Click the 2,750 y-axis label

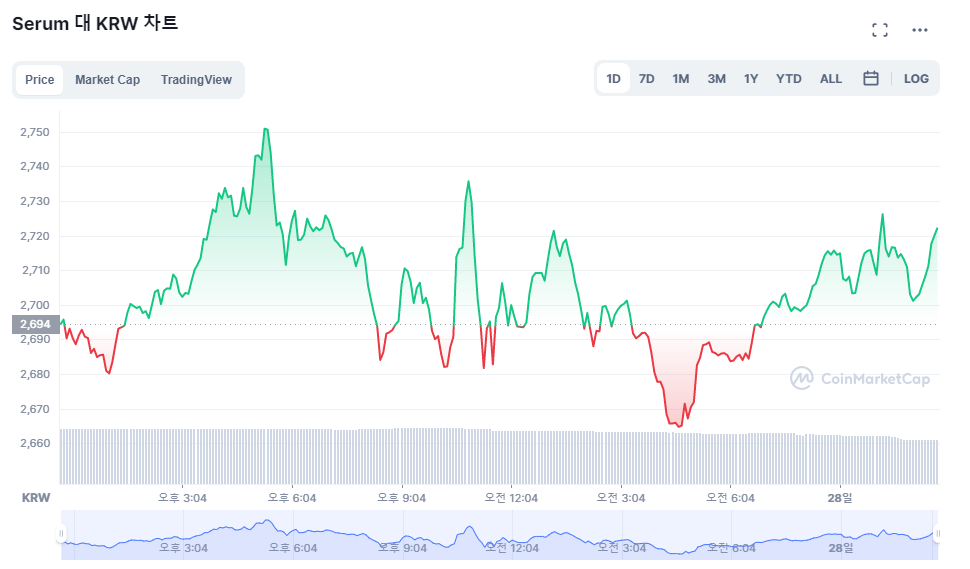point(35,132)
